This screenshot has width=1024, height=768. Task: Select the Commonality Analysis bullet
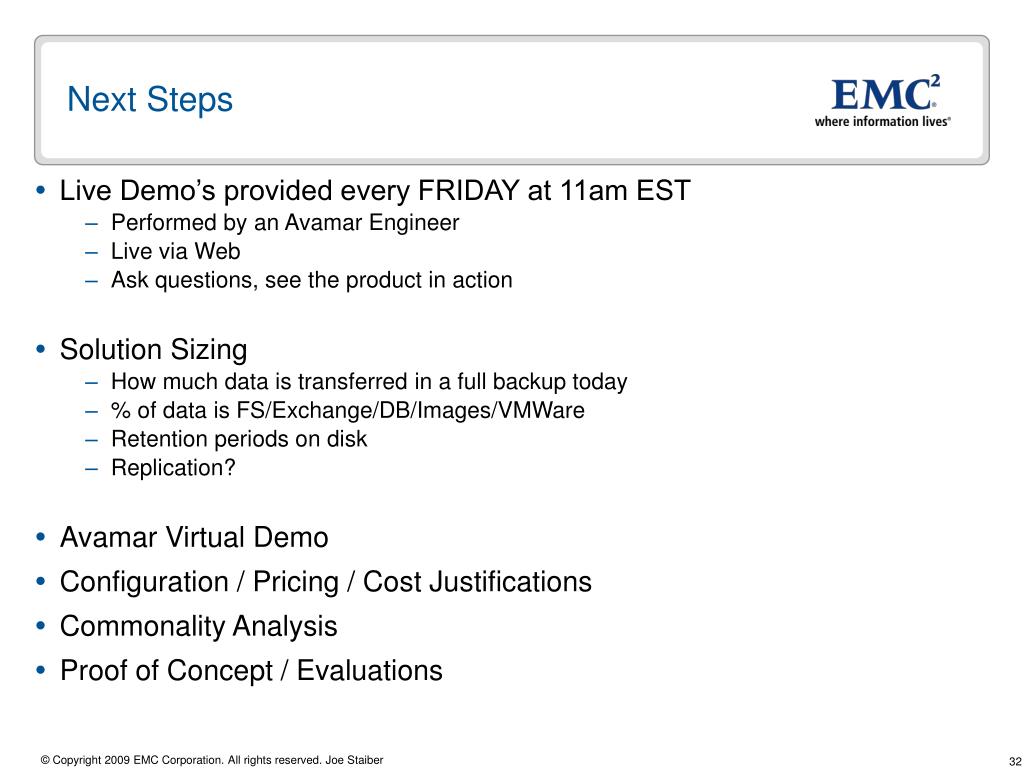[199, 627]
